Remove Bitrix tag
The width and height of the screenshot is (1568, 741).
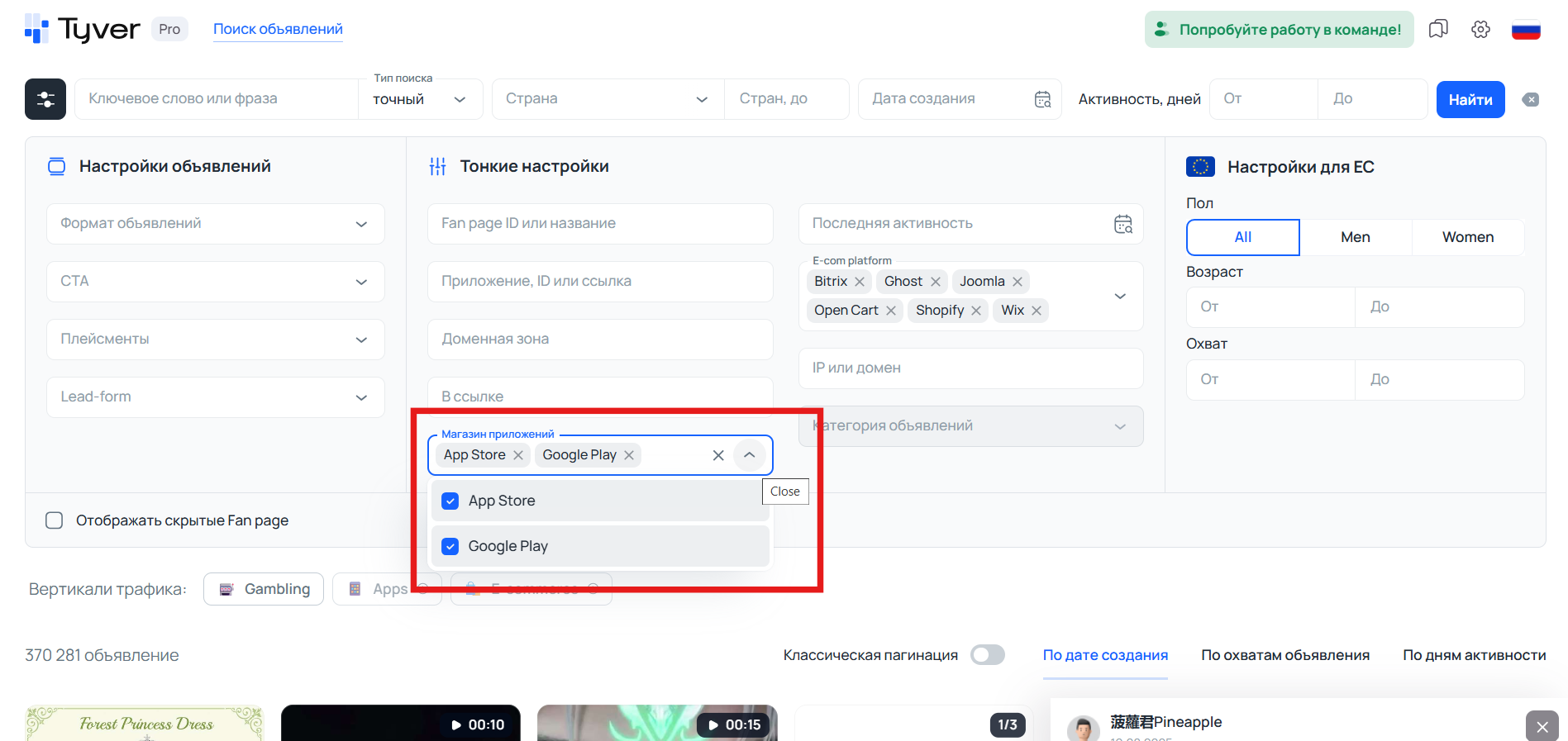[860, 282]
